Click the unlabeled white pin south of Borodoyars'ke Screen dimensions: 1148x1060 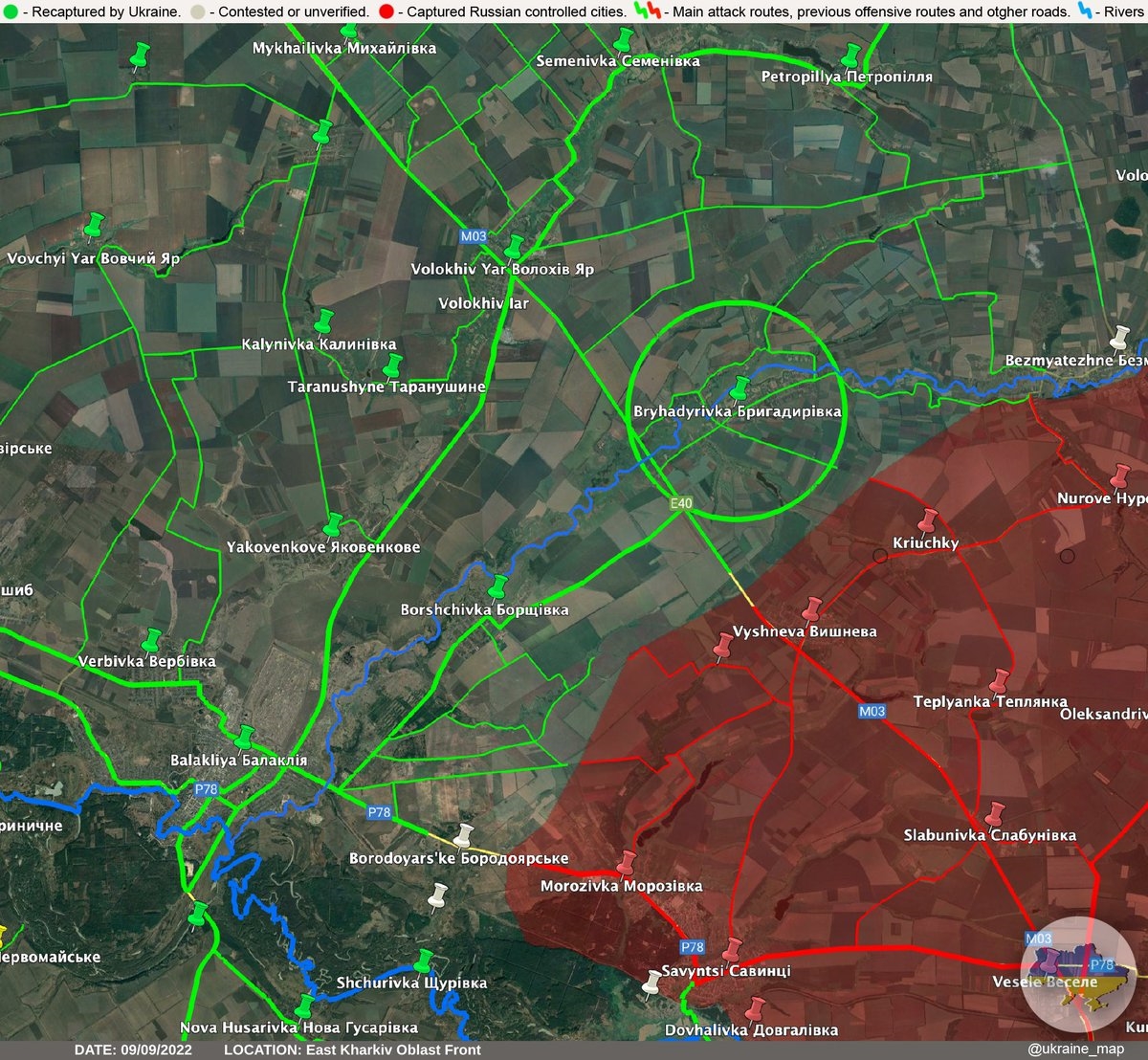coord(438,895)
